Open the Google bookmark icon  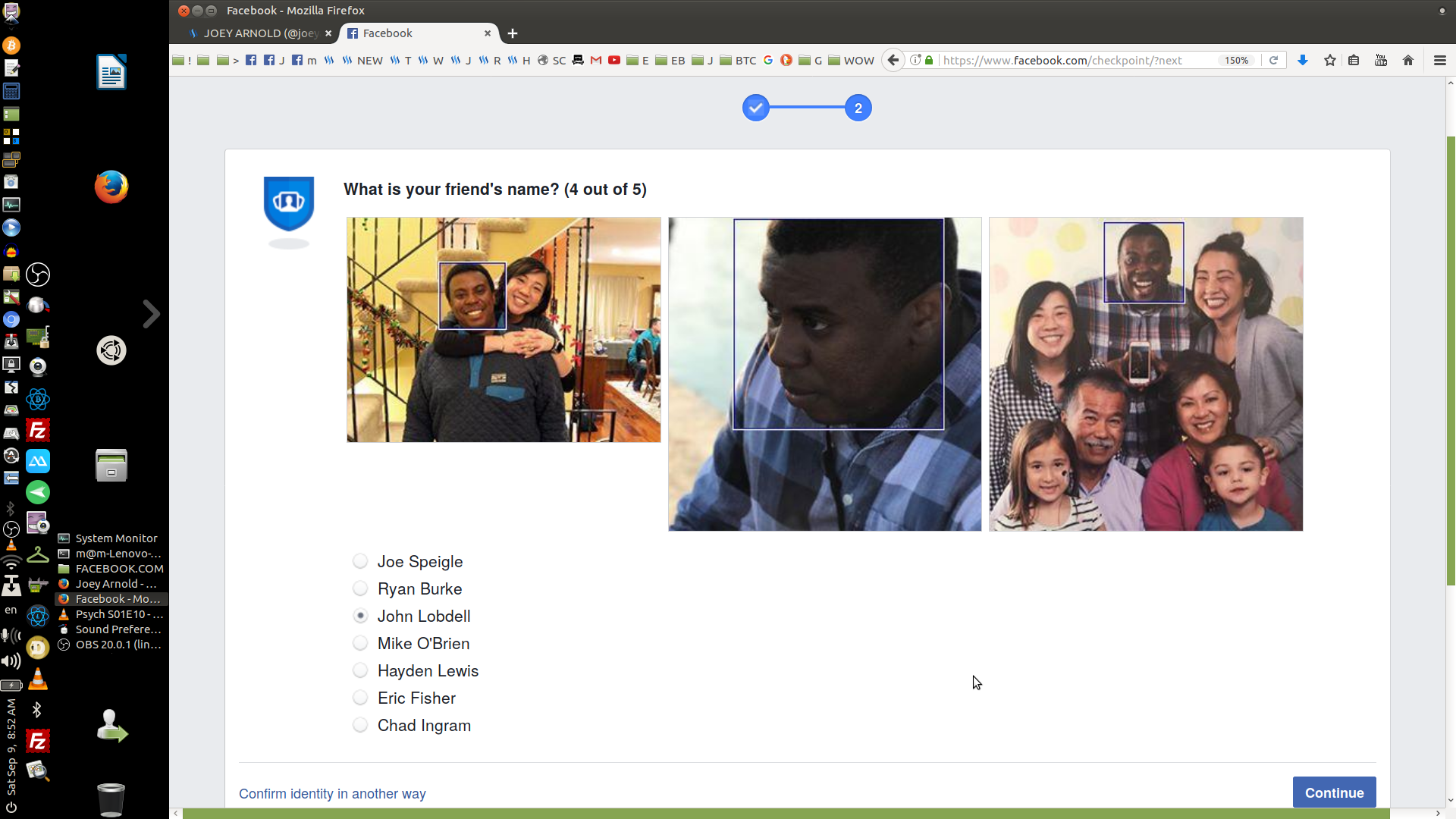[x=768, y=60]
